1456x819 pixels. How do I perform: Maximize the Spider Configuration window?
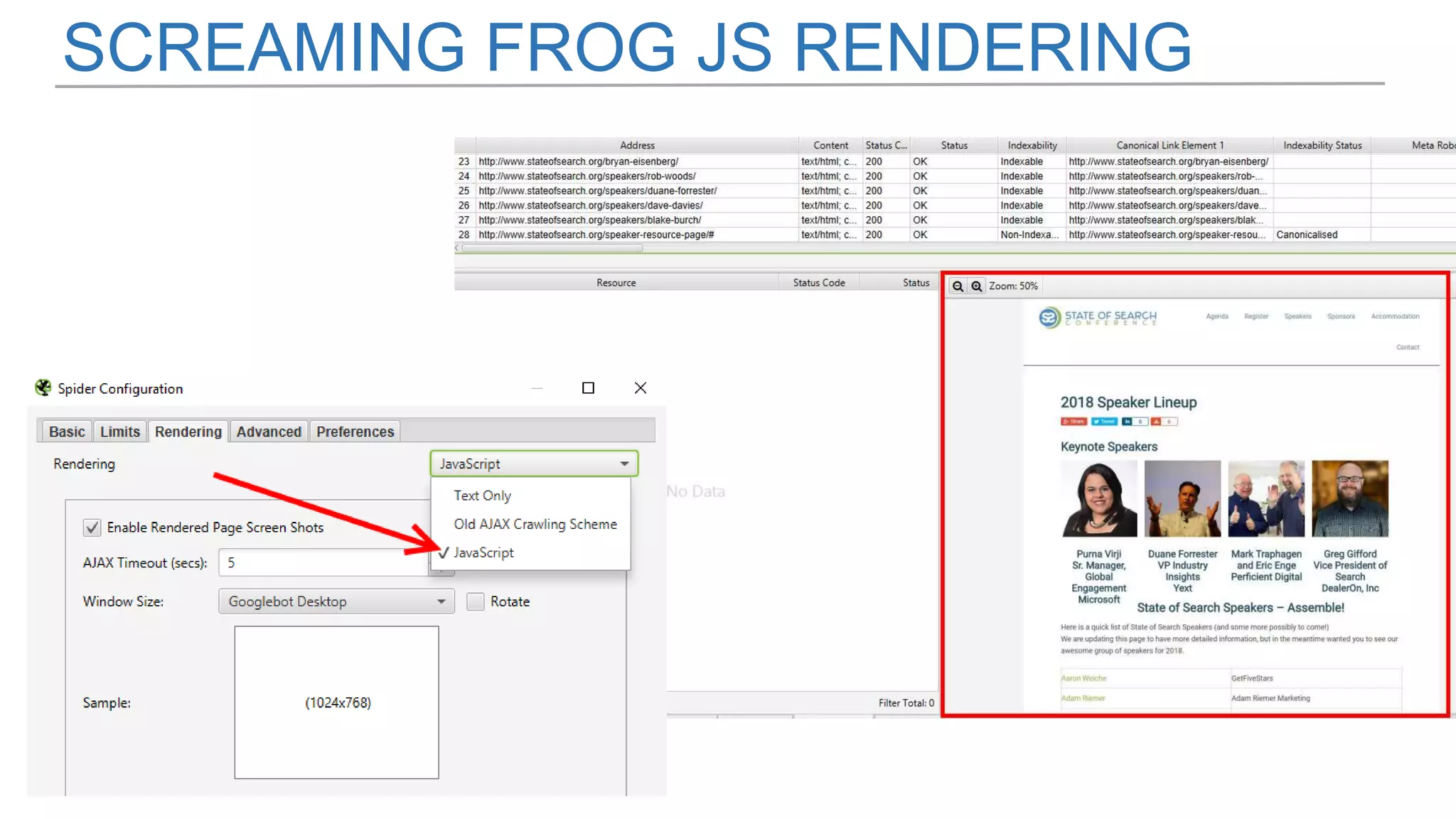pyautogui.click(x=588, y=387)
